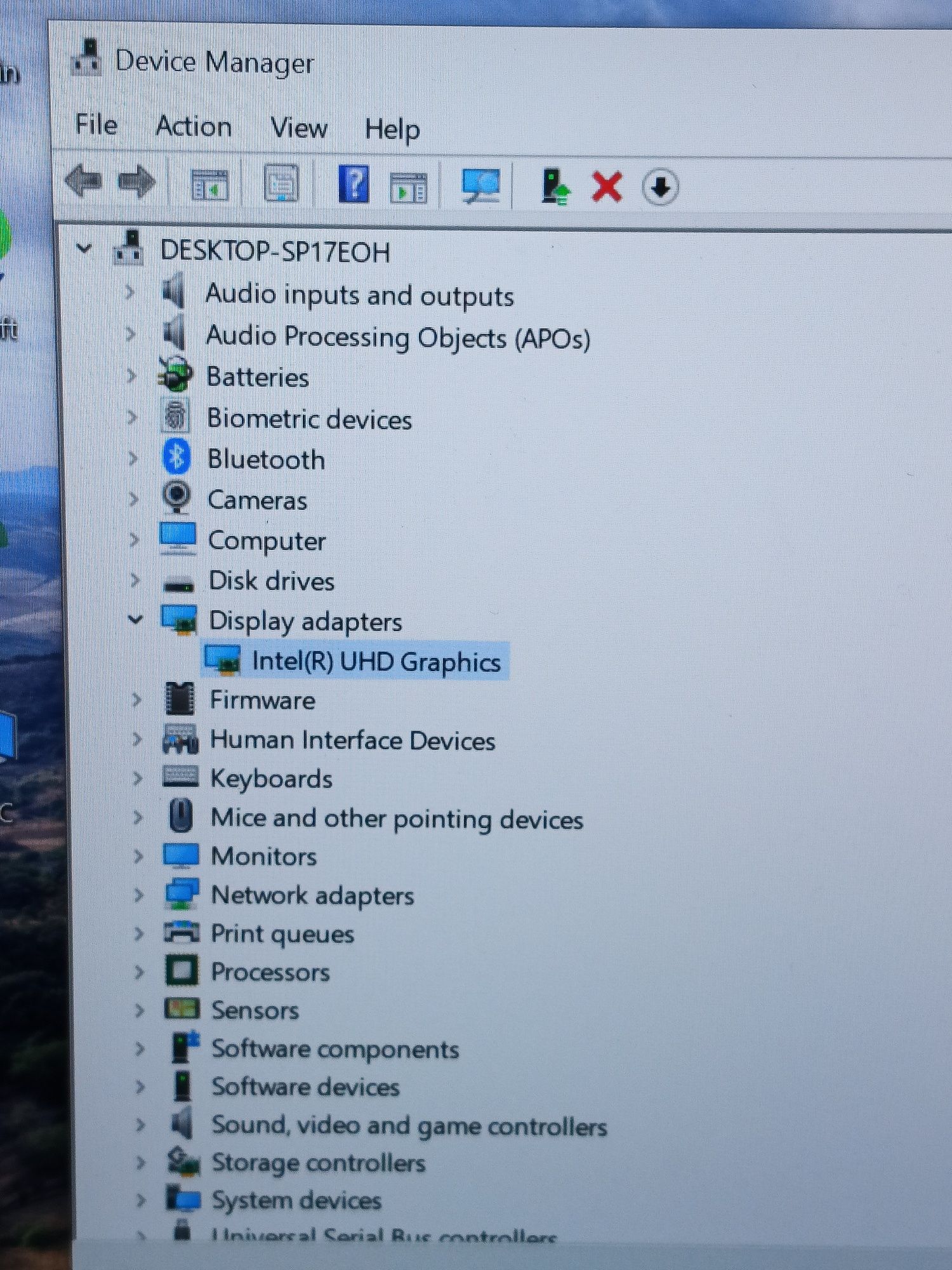Expand the Software components chevron
This screenshot has height=1270, width=952.
point(140,1048)
